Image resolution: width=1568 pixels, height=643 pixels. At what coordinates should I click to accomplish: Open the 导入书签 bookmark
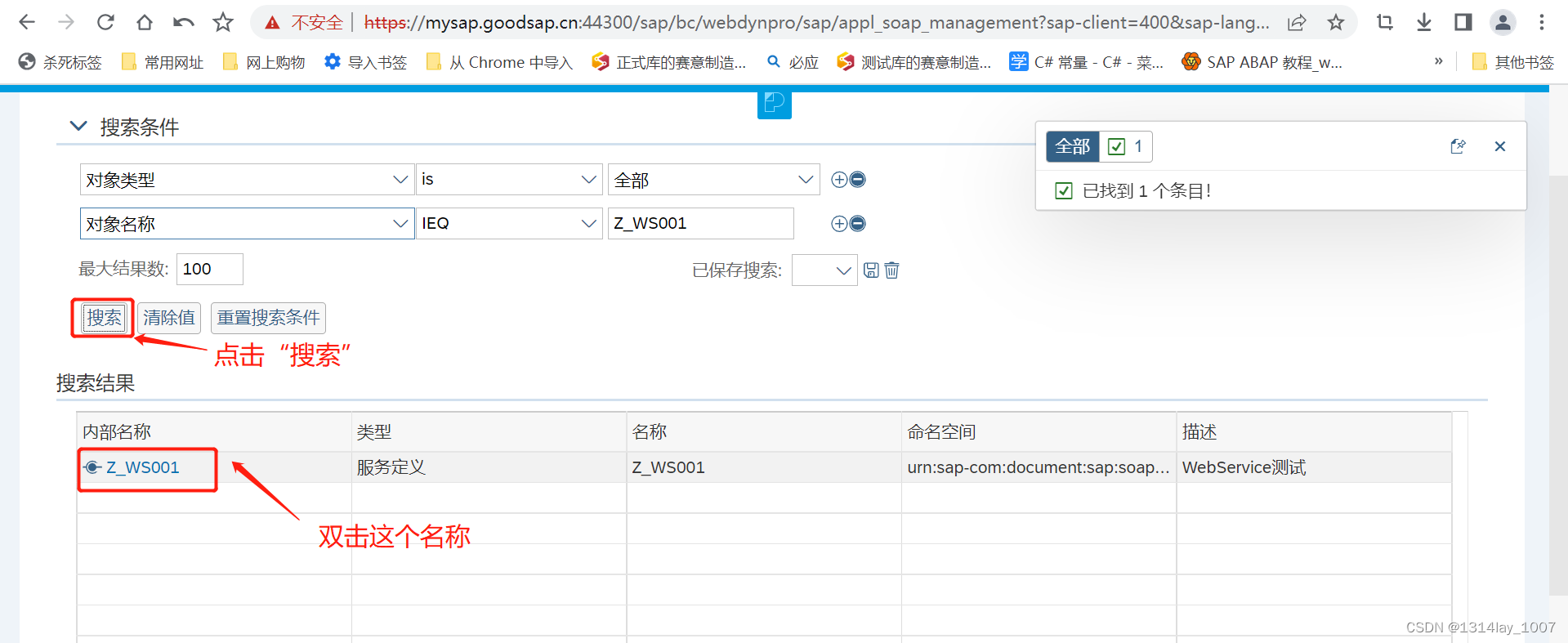click(x=365, y=62)
